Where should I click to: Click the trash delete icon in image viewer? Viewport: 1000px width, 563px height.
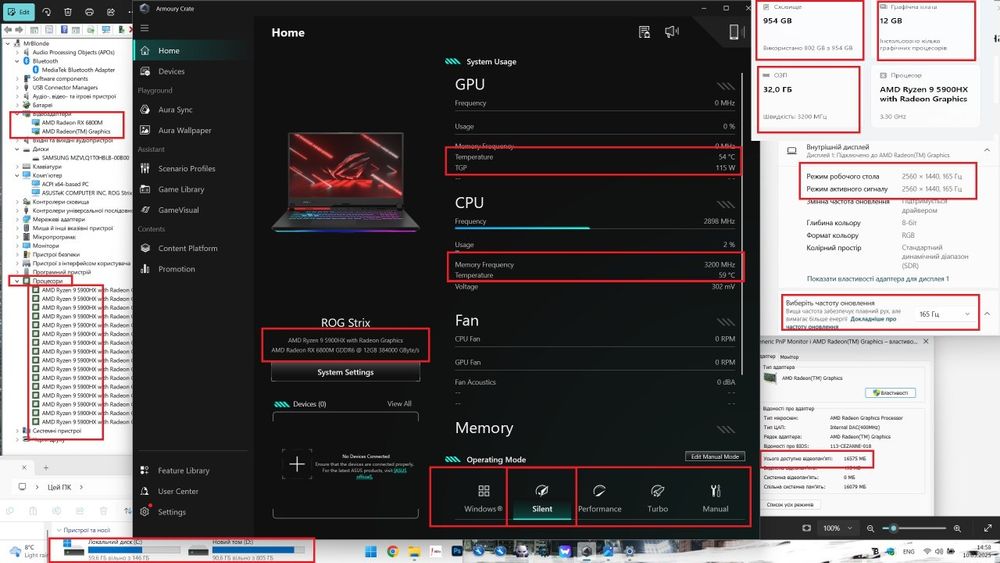click(68, 12)
